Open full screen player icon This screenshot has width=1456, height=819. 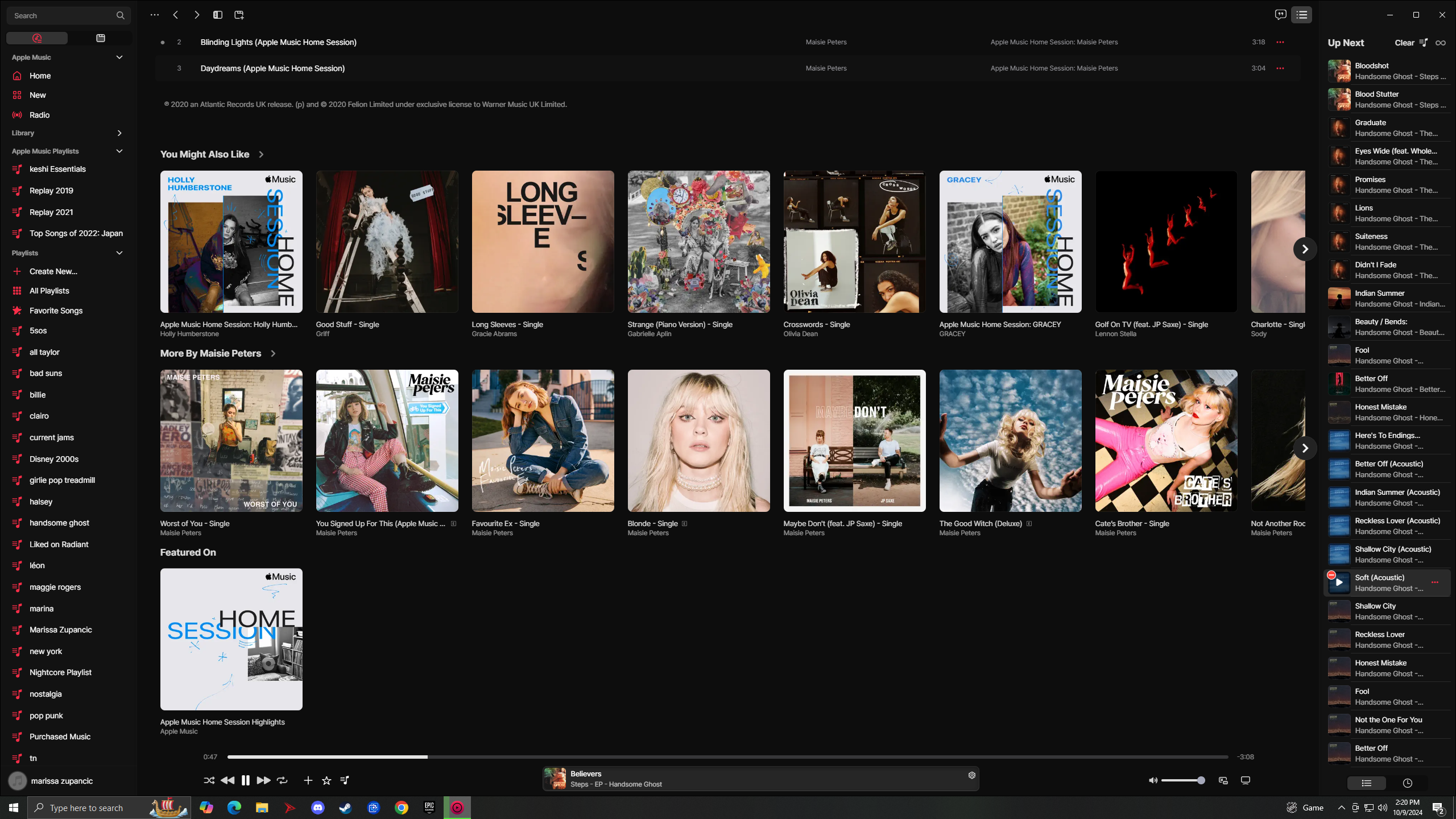pos(1246,780)
